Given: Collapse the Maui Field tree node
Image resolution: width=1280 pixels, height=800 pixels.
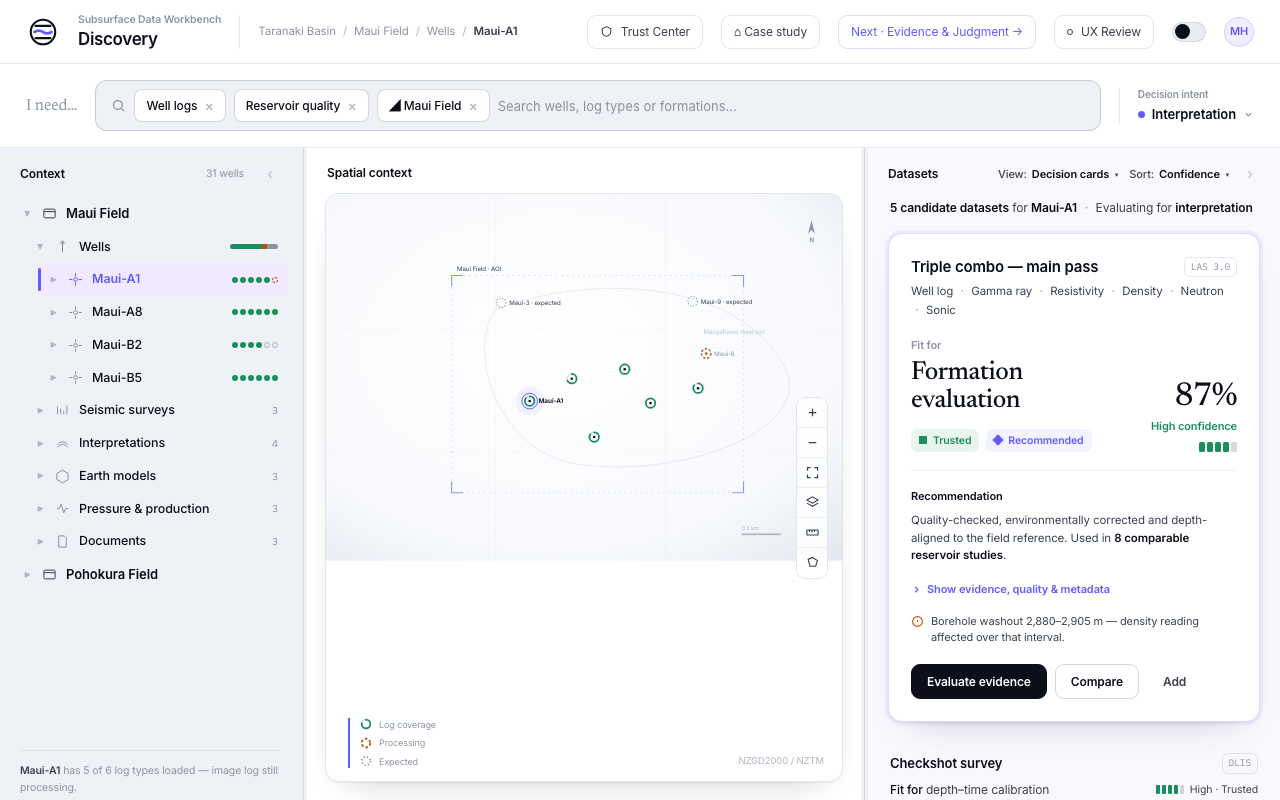Looking at the screenshot, I should [x=27, y=213].
